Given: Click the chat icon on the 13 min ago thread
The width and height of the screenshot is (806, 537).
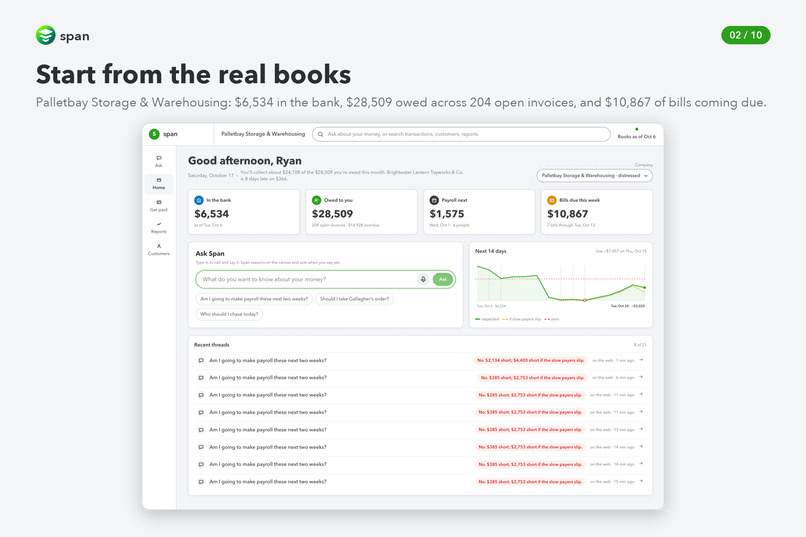Looking at the screenshot, I should click(x=201, y=430).
